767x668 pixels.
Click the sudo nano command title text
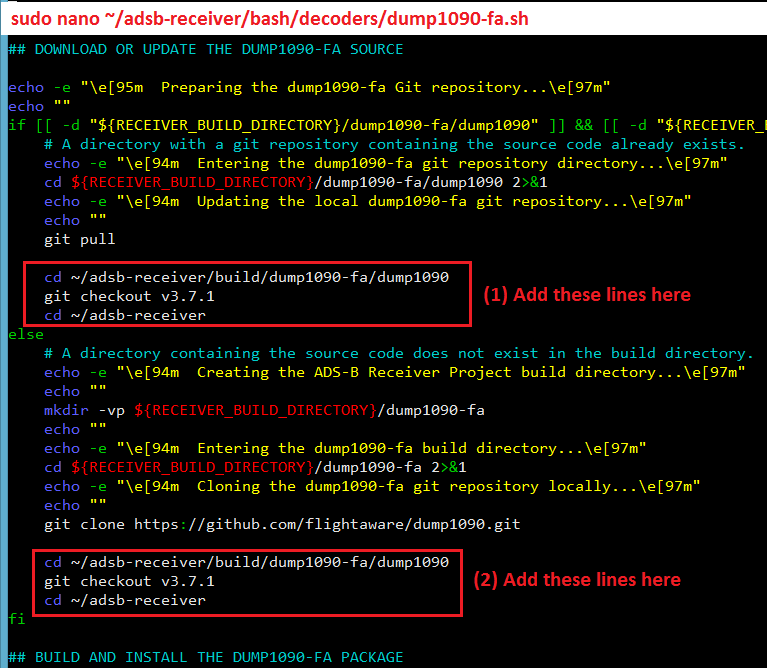tap(270, 19)
